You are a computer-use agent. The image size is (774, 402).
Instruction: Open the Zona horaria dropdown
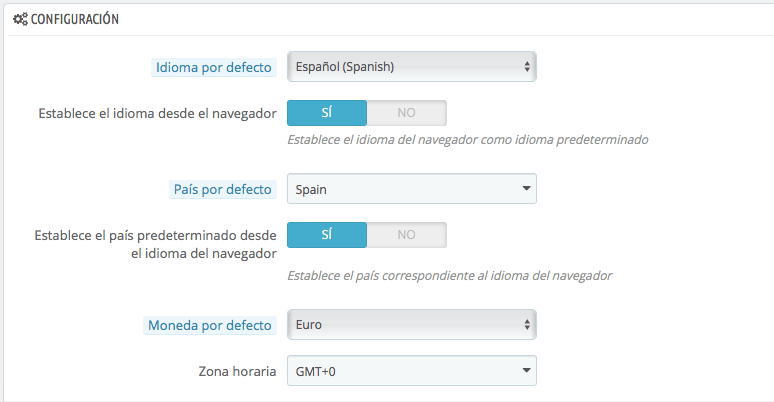tap(412, 371)
